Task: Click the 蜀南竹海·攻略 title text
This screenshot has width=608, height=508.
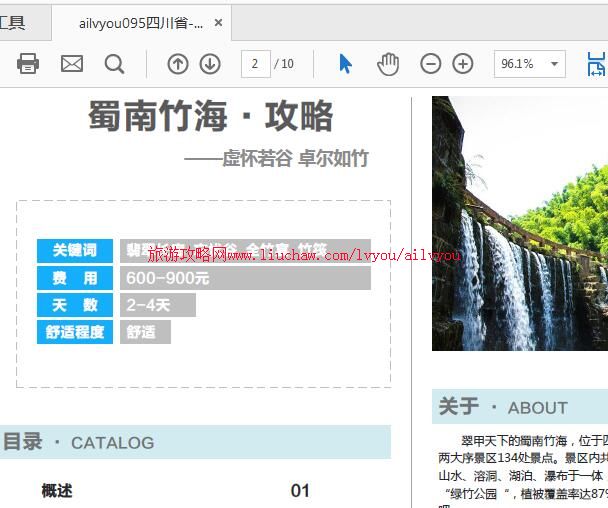Action: tap(210, 117)
